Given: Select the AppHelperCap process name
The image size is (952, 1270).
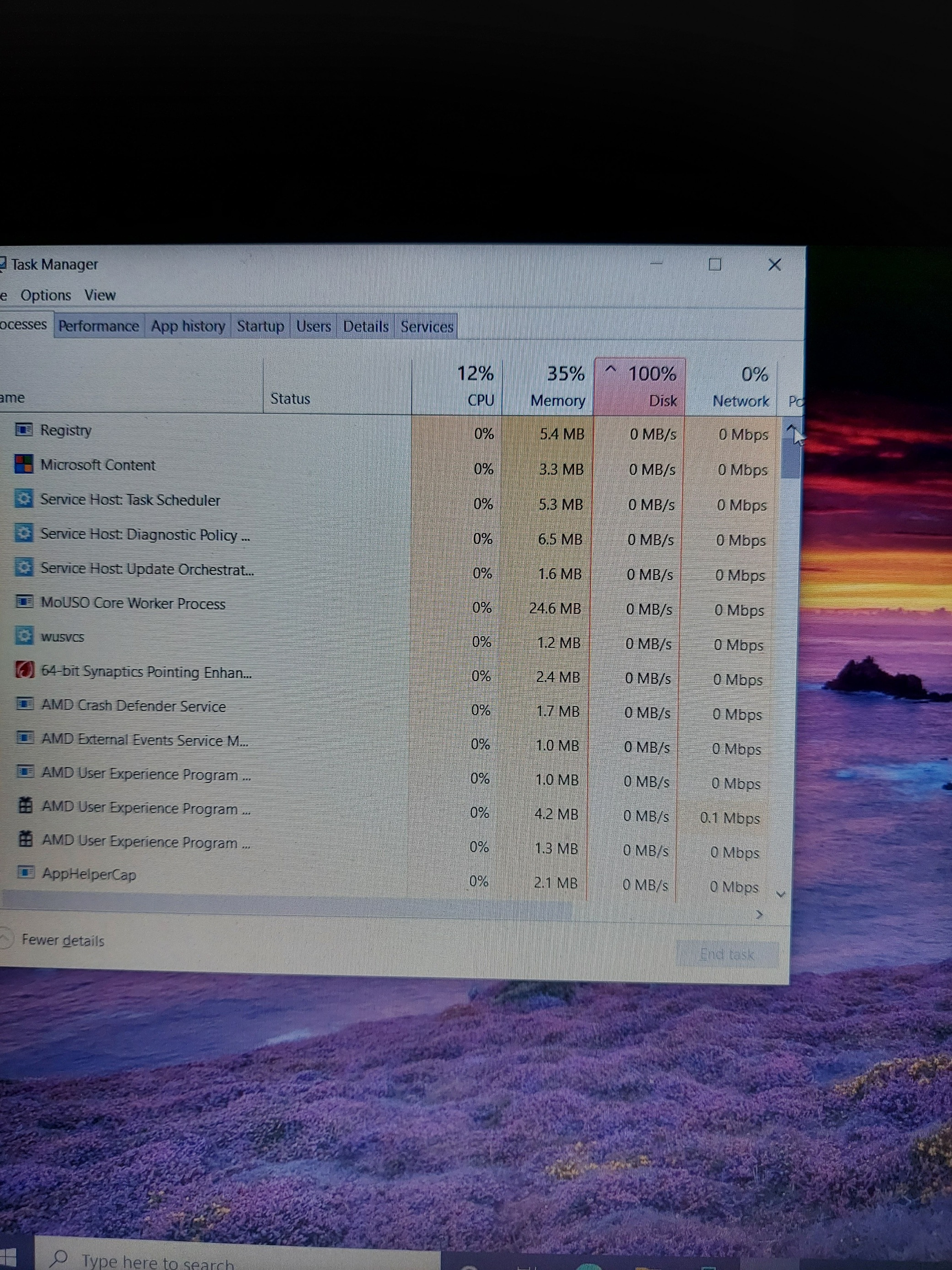Looking at the screenshot, I should [x=89, y=874].
